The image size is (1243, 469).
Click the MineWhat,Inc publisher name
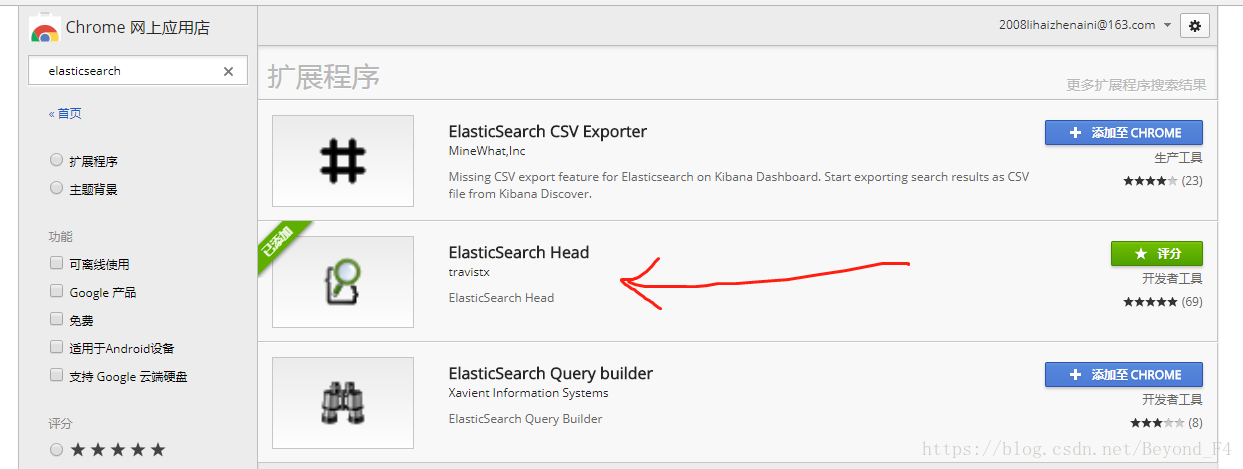pyautogui.click(x=487, y=151)
